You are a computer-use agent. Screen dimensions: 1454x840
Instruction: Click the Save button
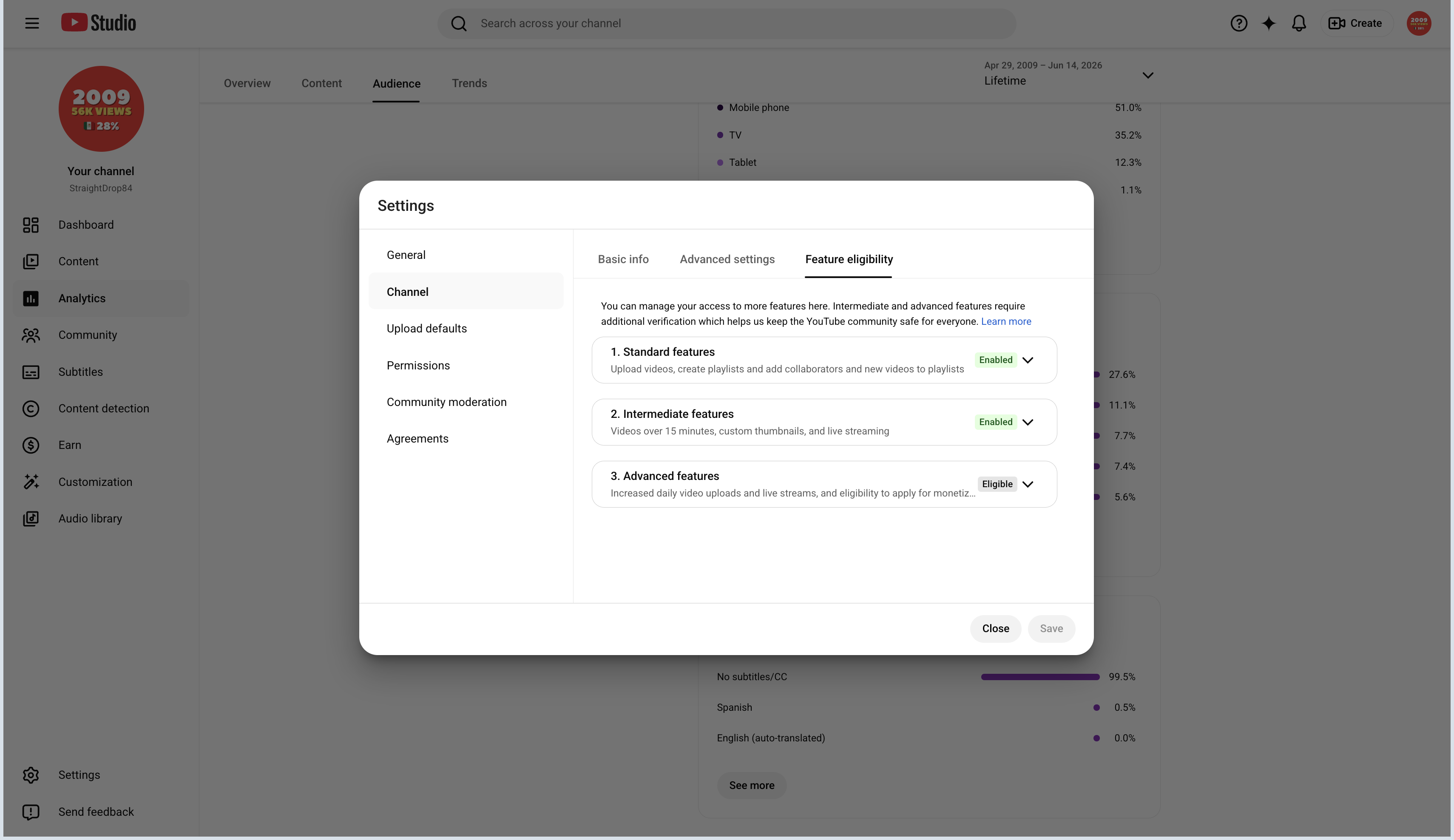[x=1051, y=629]
